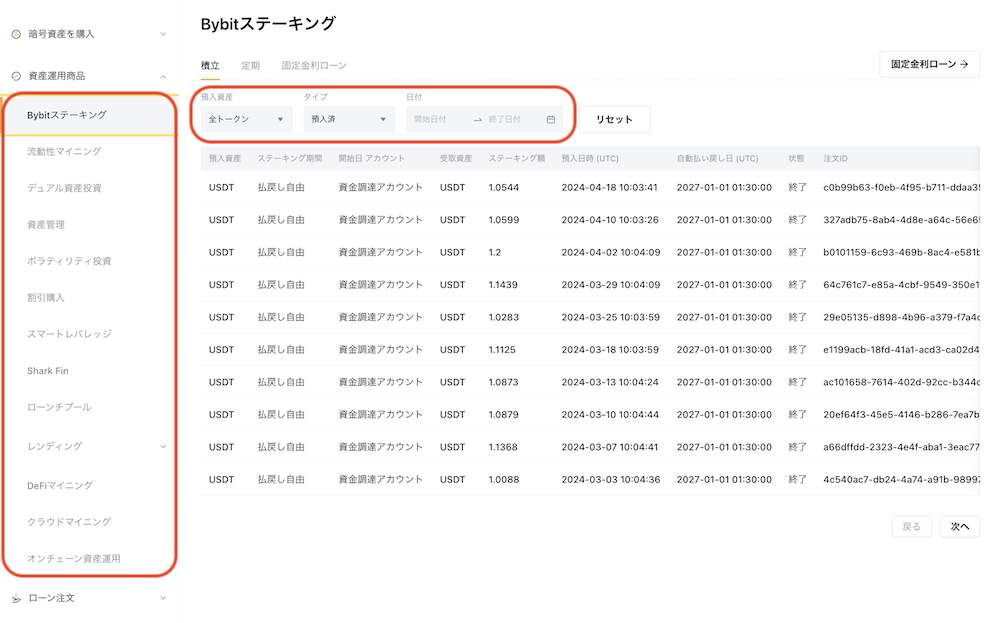Click the 自動払い戻し日 (UTC) column header
The image size is (1000, 623).
(x=717, y=158)
